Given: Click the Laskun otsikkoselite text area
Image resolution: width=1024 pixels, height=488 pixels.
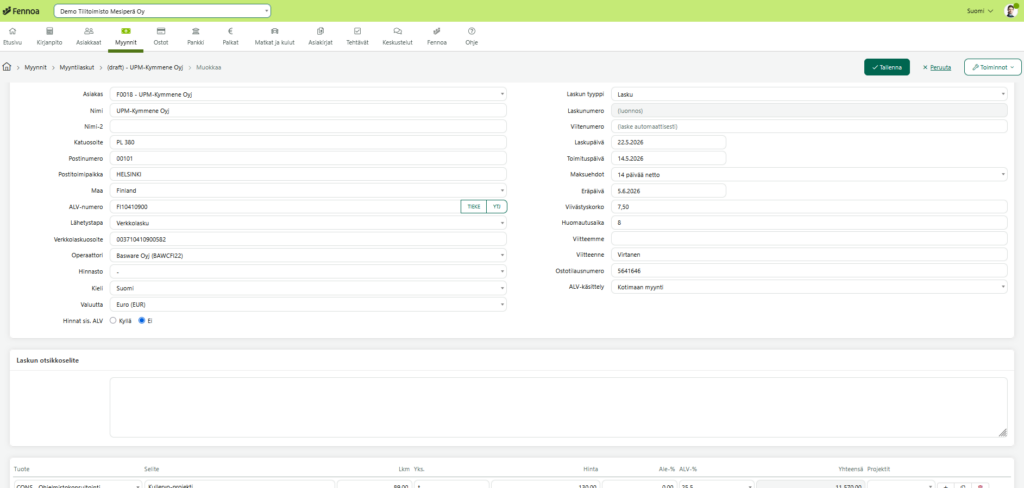Looking at the screenshot, I should coord(558,407).
